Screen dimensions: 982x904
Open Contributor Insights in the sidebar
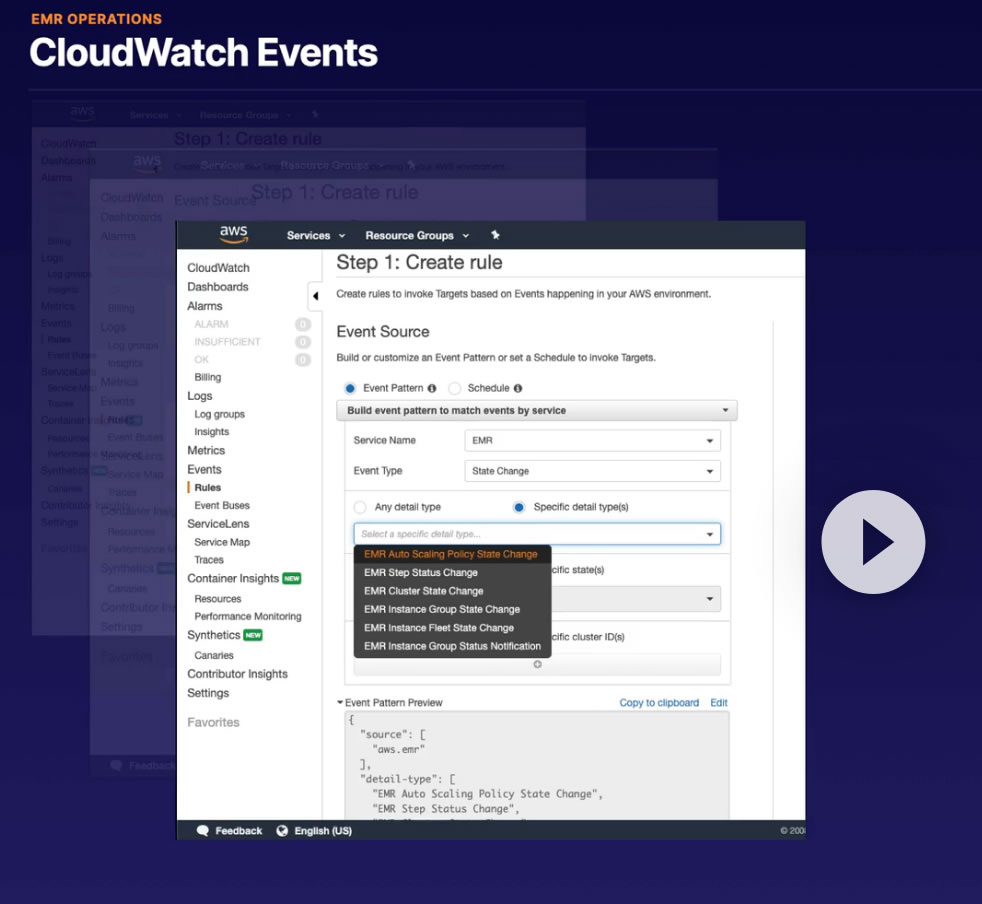point(237,674)
